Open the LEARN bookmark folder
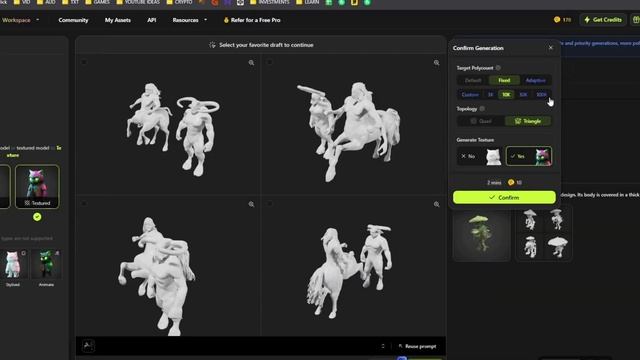Viewport: 640px width, 360px height. click(308, 2)
